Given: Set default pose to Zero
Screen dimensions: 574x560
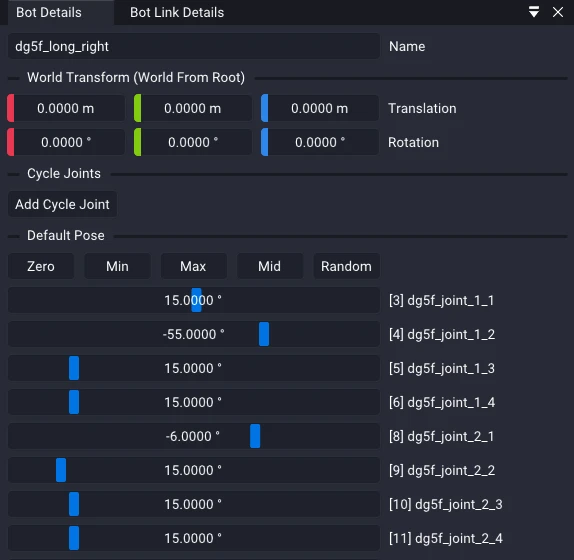Looking at the screenshot, I should pos(41,266).
